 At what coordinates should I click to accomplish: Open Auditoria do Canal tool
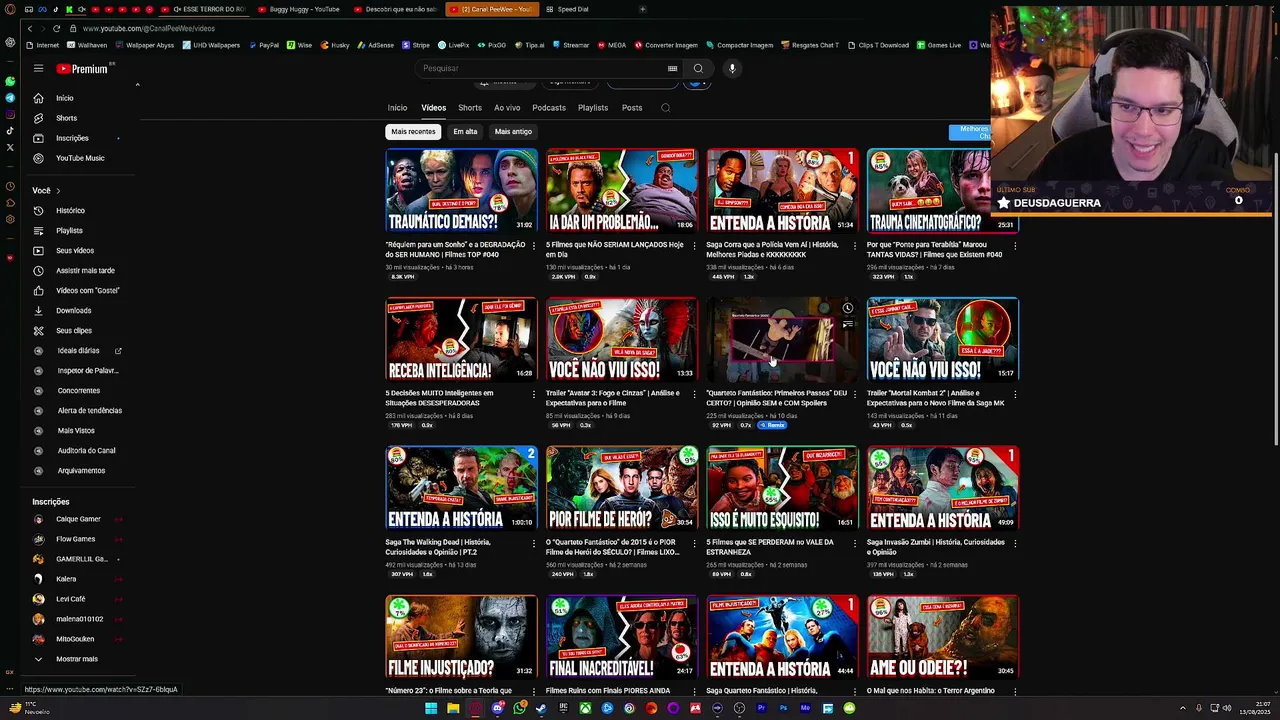[85, 451]
